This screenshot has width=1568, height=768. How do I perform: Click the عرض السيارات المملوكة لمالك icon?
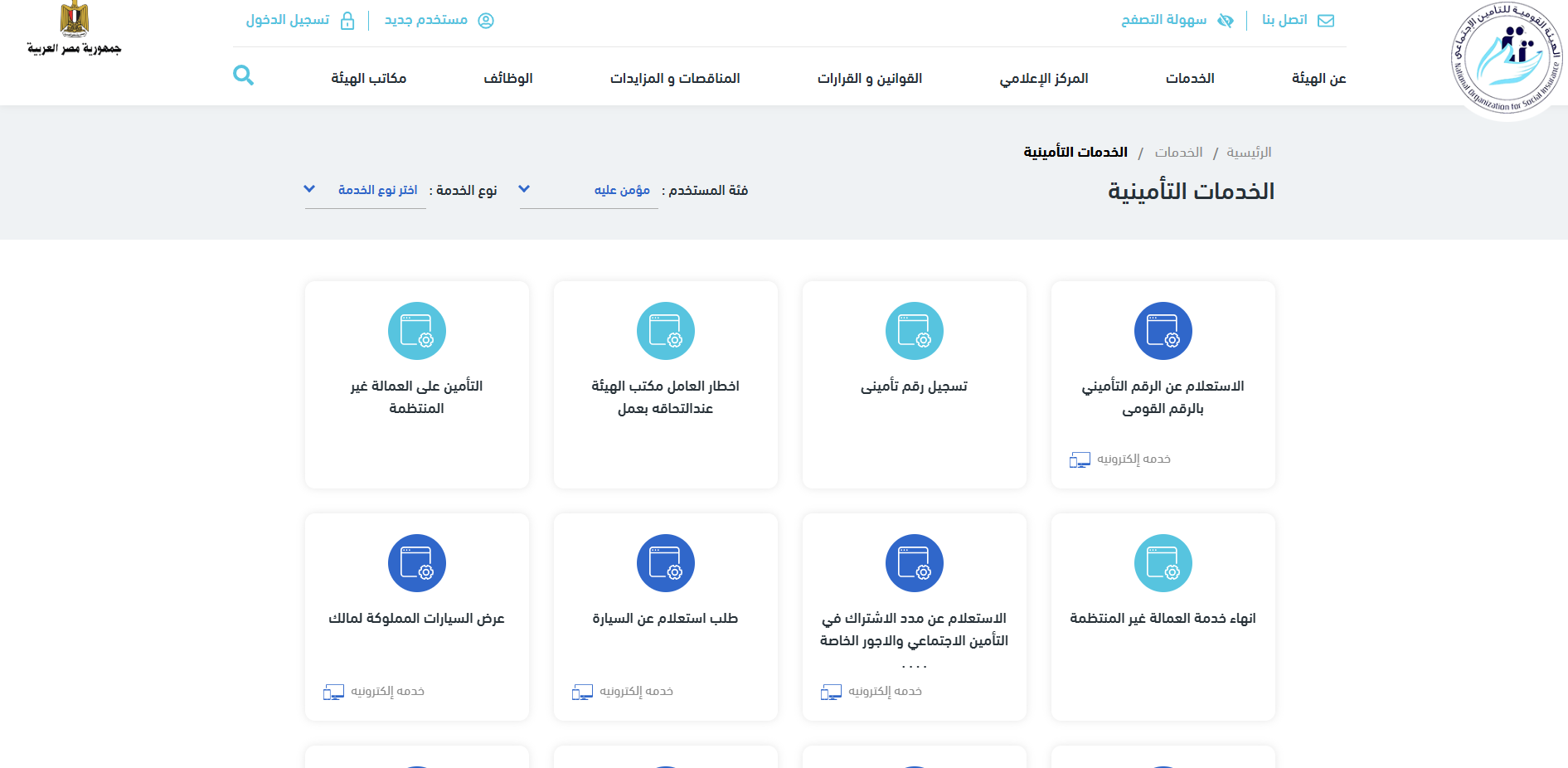(x=416, y=563)
